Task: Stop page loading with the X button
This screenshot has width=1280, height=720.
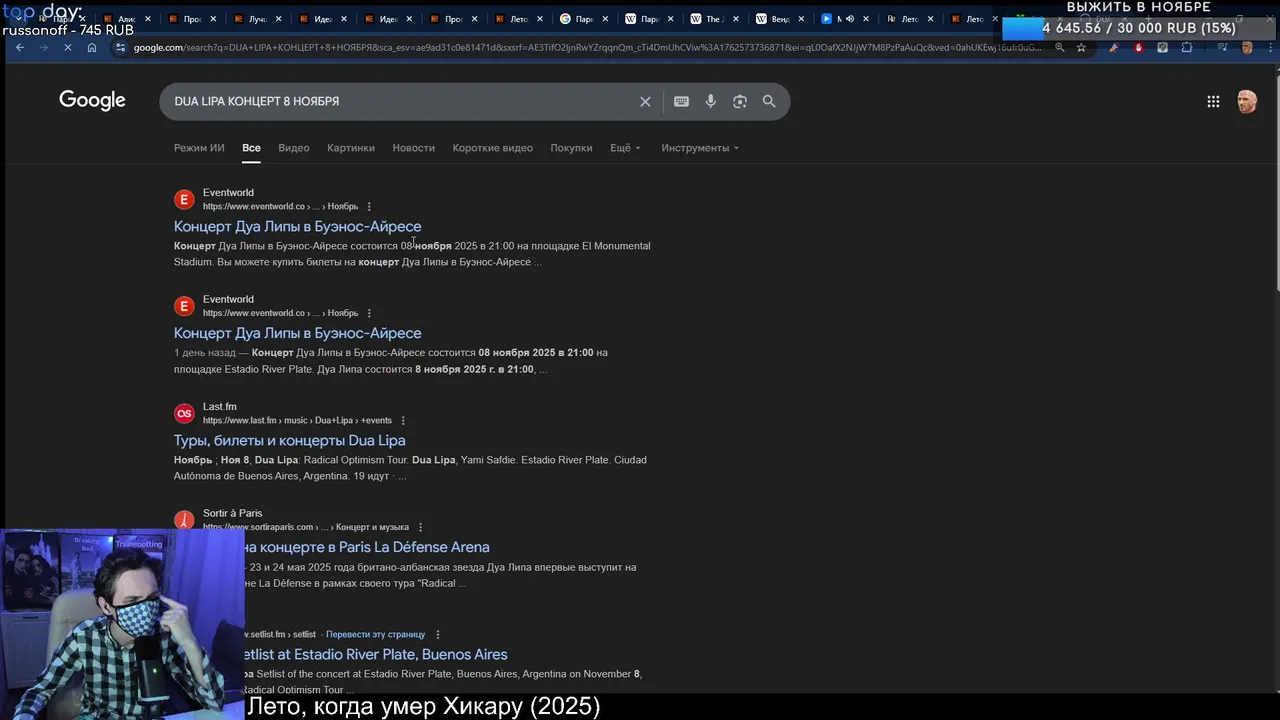Action: coord(66,47)
